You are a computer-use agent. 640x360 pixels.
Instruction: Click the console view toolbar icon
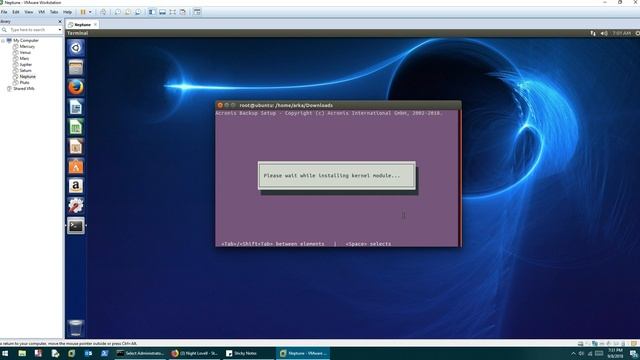[x=197, y=12]
